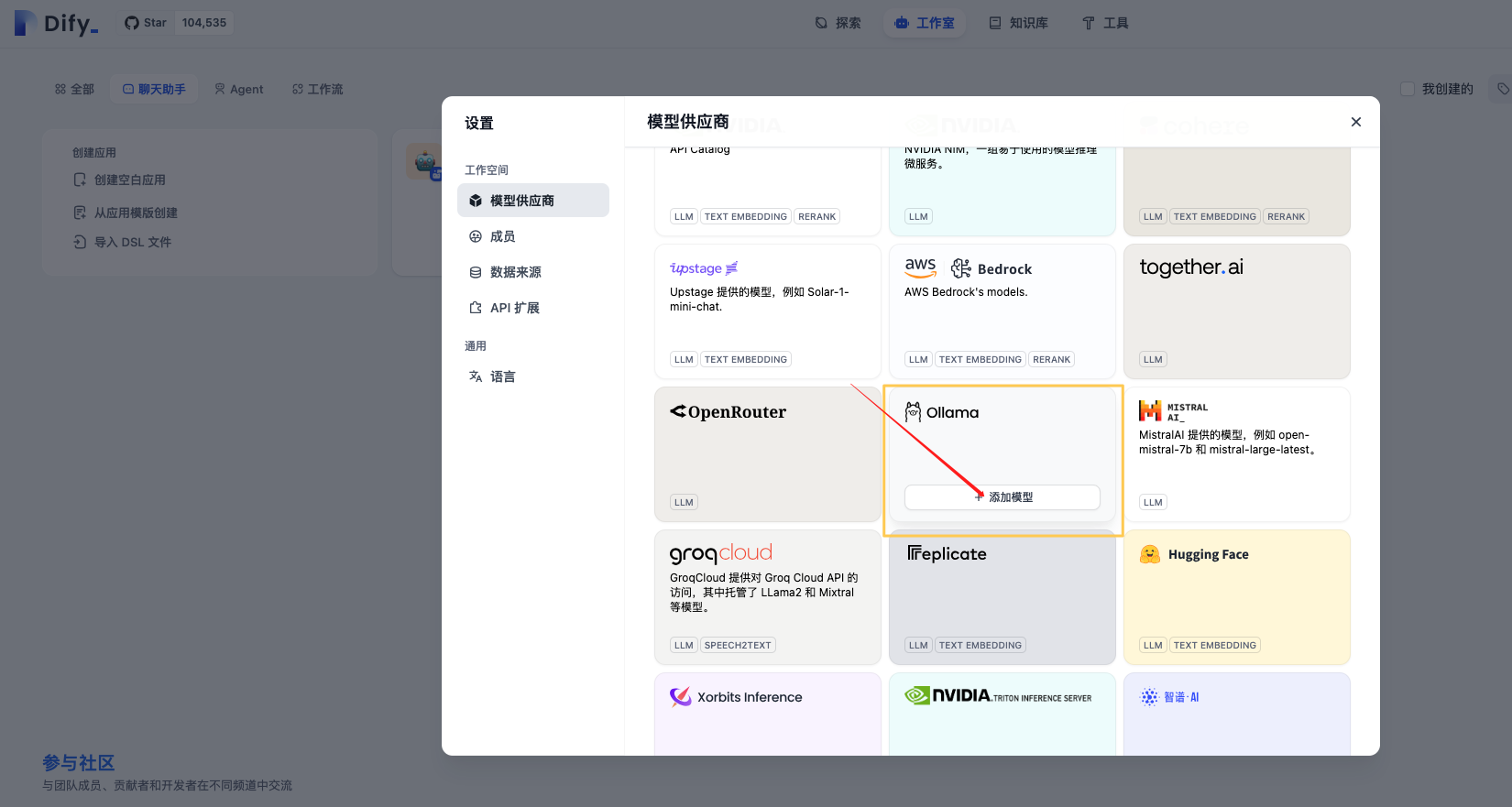
Task: Open API 扩展 settings section
Action: tap(533, 308)
